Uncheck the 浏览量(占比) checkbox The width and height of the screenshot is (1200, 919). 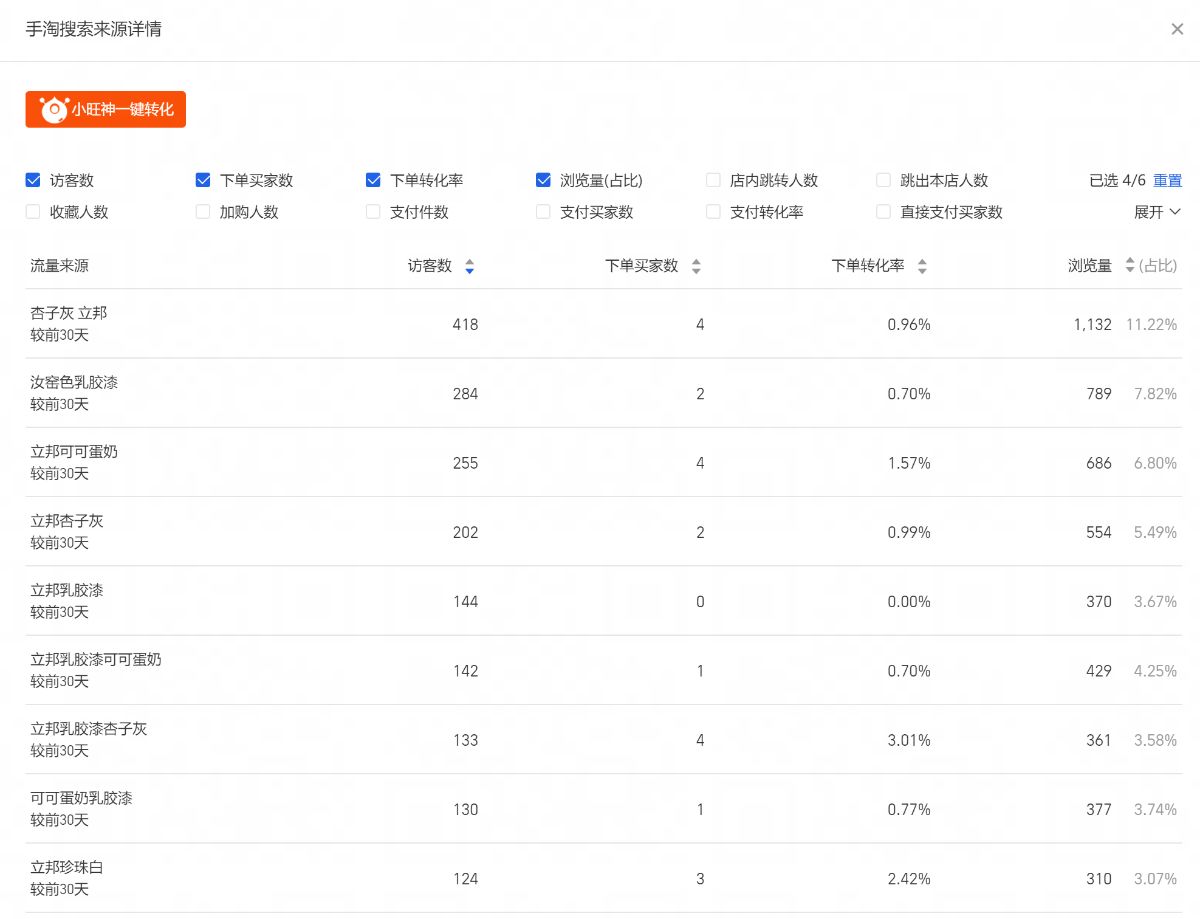pos(543,180)
